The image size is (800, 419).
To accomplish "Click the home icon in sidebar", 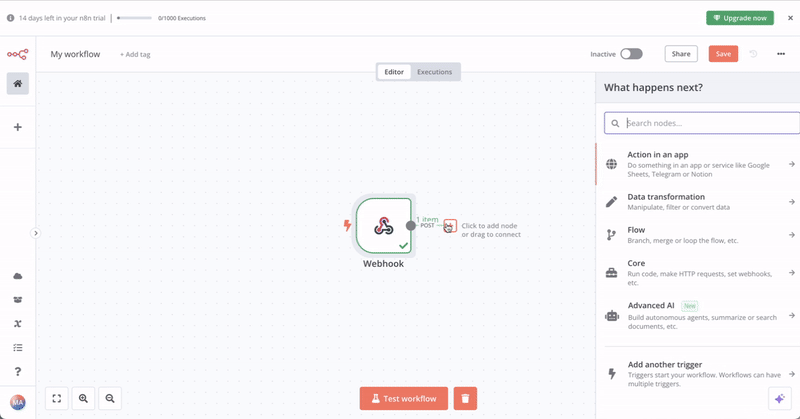I will pyautogui.click(x=17, y=84).
